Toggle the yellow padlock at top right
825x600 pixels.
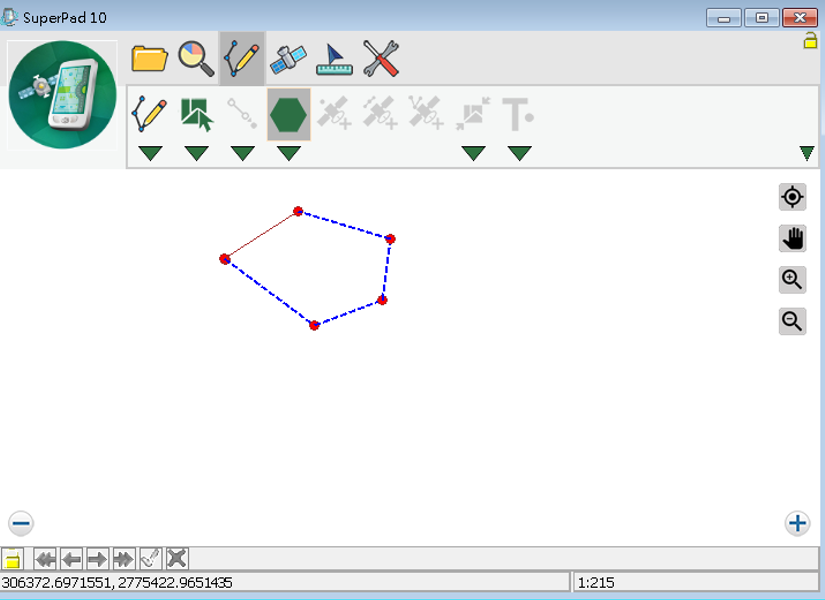(810, 41)
